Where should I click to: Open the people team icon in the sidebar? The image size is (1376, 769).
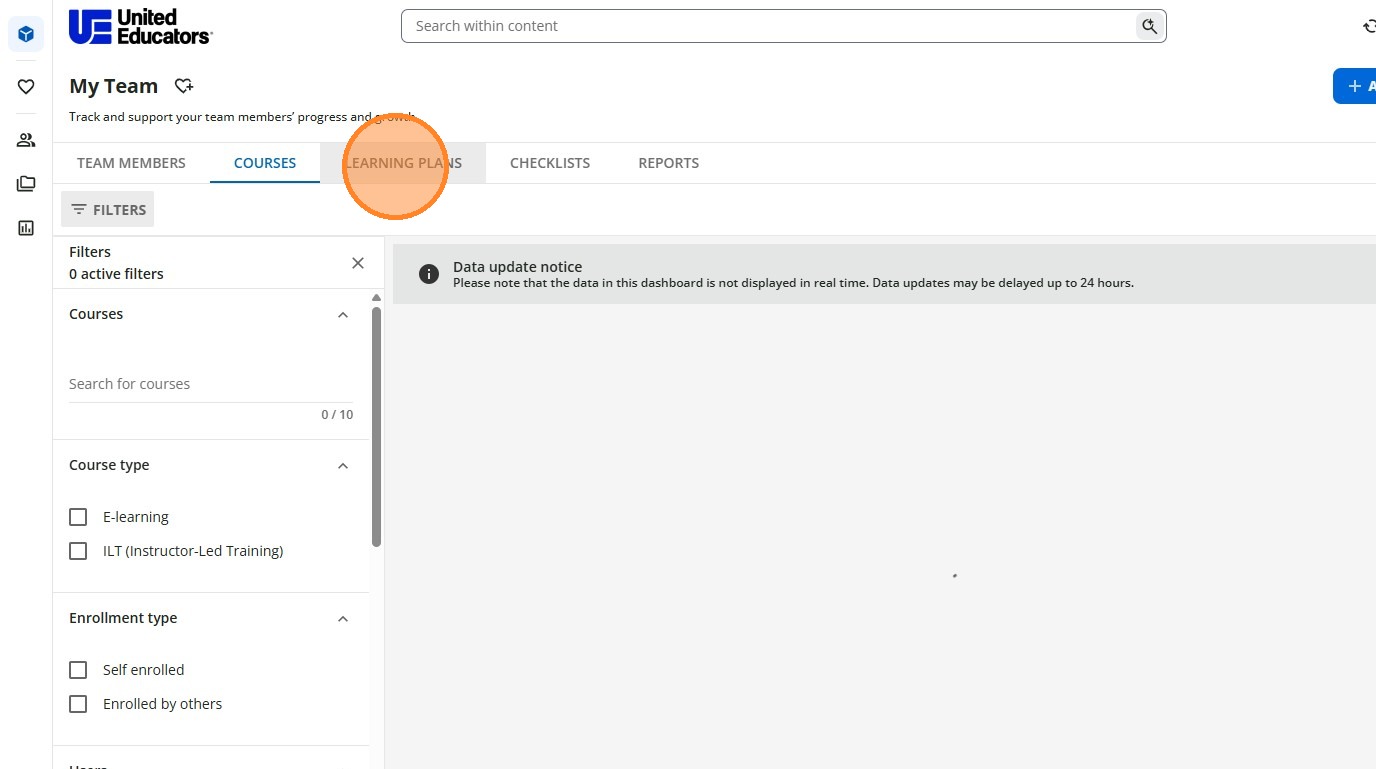[x=26, y=140]
